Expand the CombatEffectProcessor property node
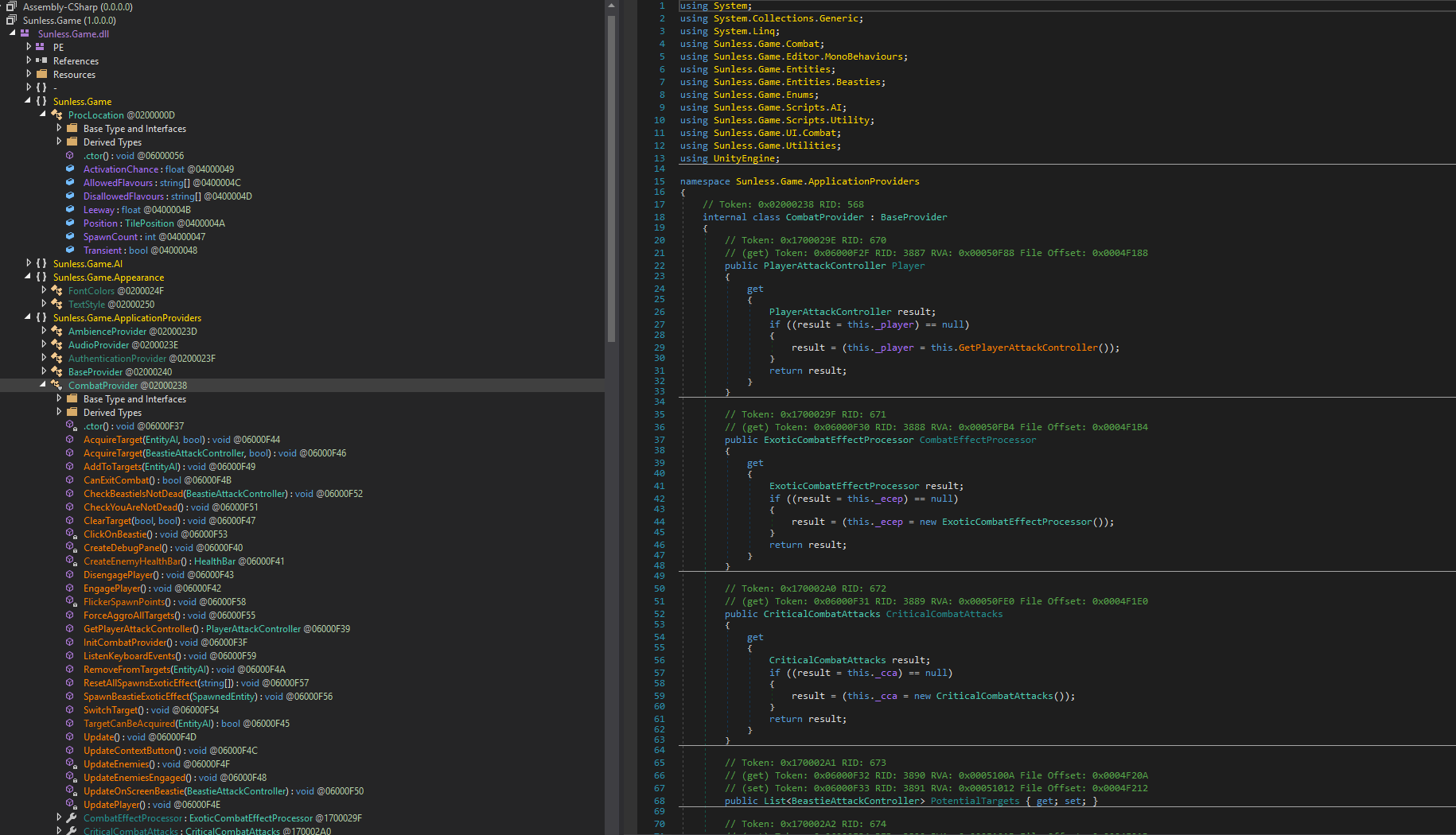 [x=59, y=818]
